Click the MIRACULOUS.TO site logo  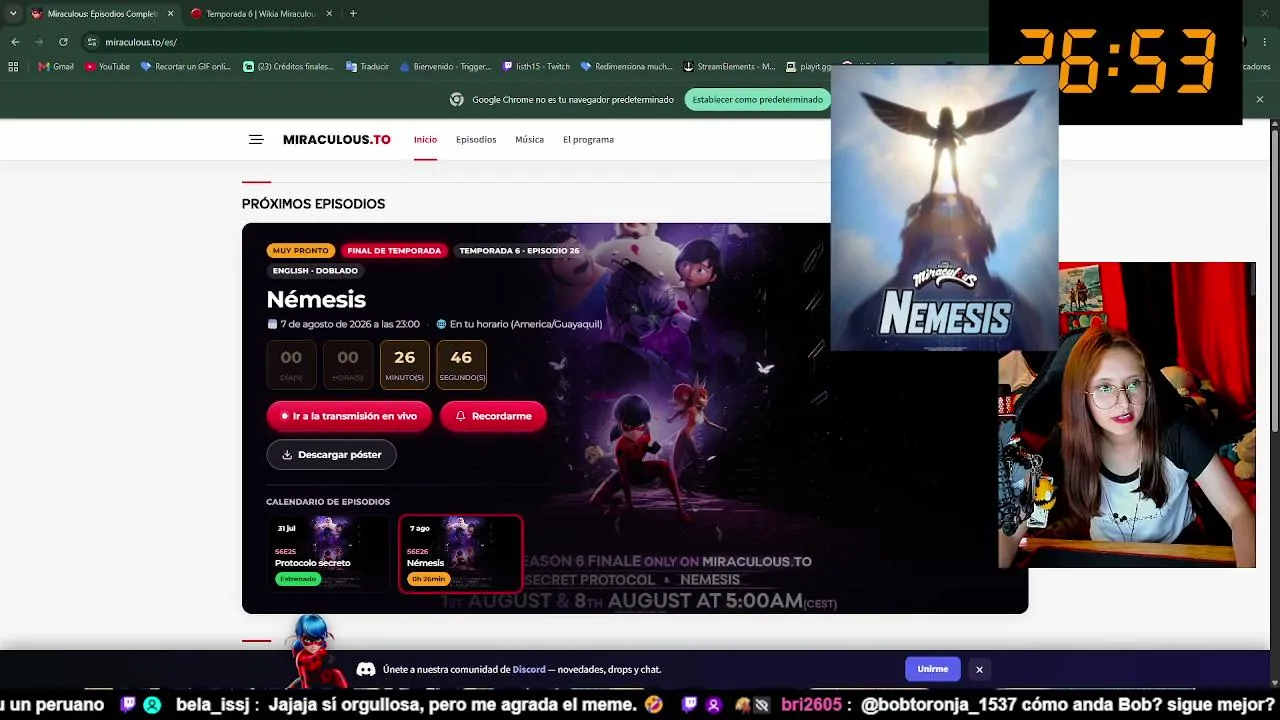(x=337, y=140)
